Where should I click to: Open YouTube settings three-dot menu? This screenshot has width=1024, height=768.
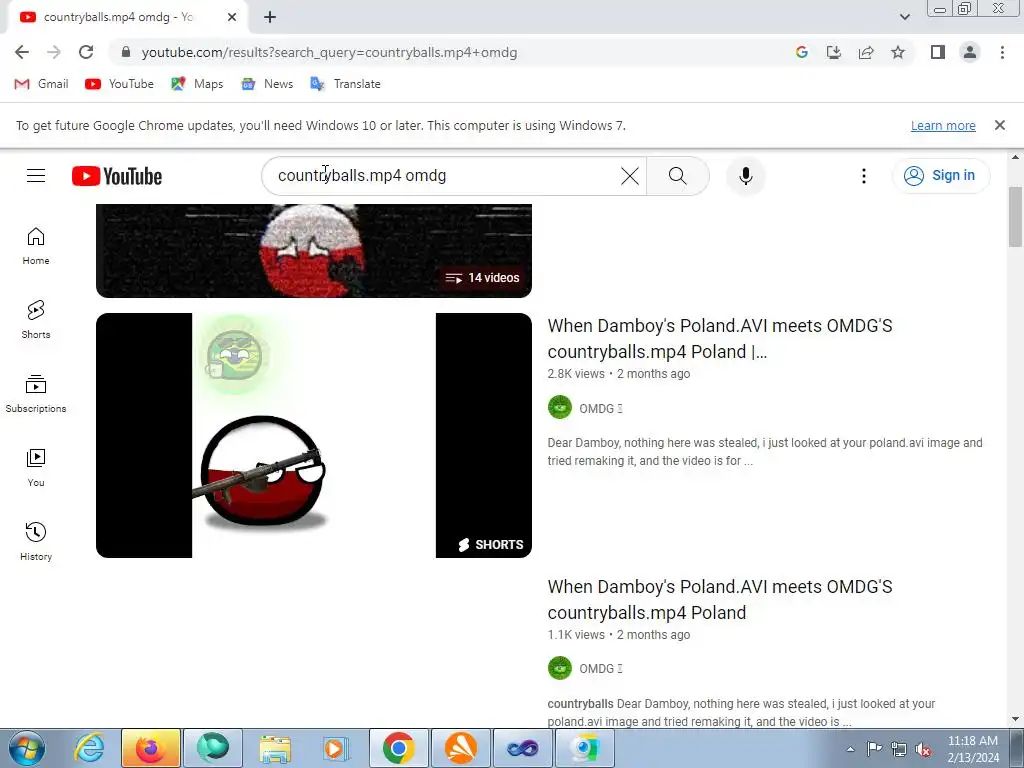pyautogui.click(x=863, y=176)
